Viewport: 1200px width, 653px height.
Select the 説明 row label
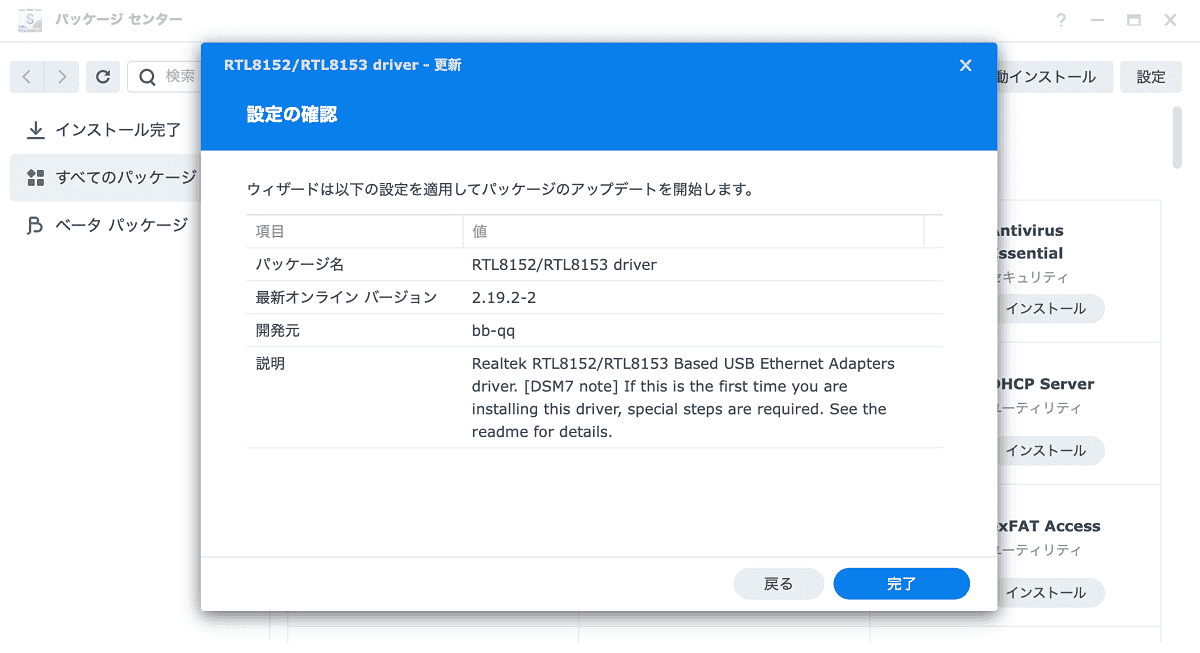270,363
